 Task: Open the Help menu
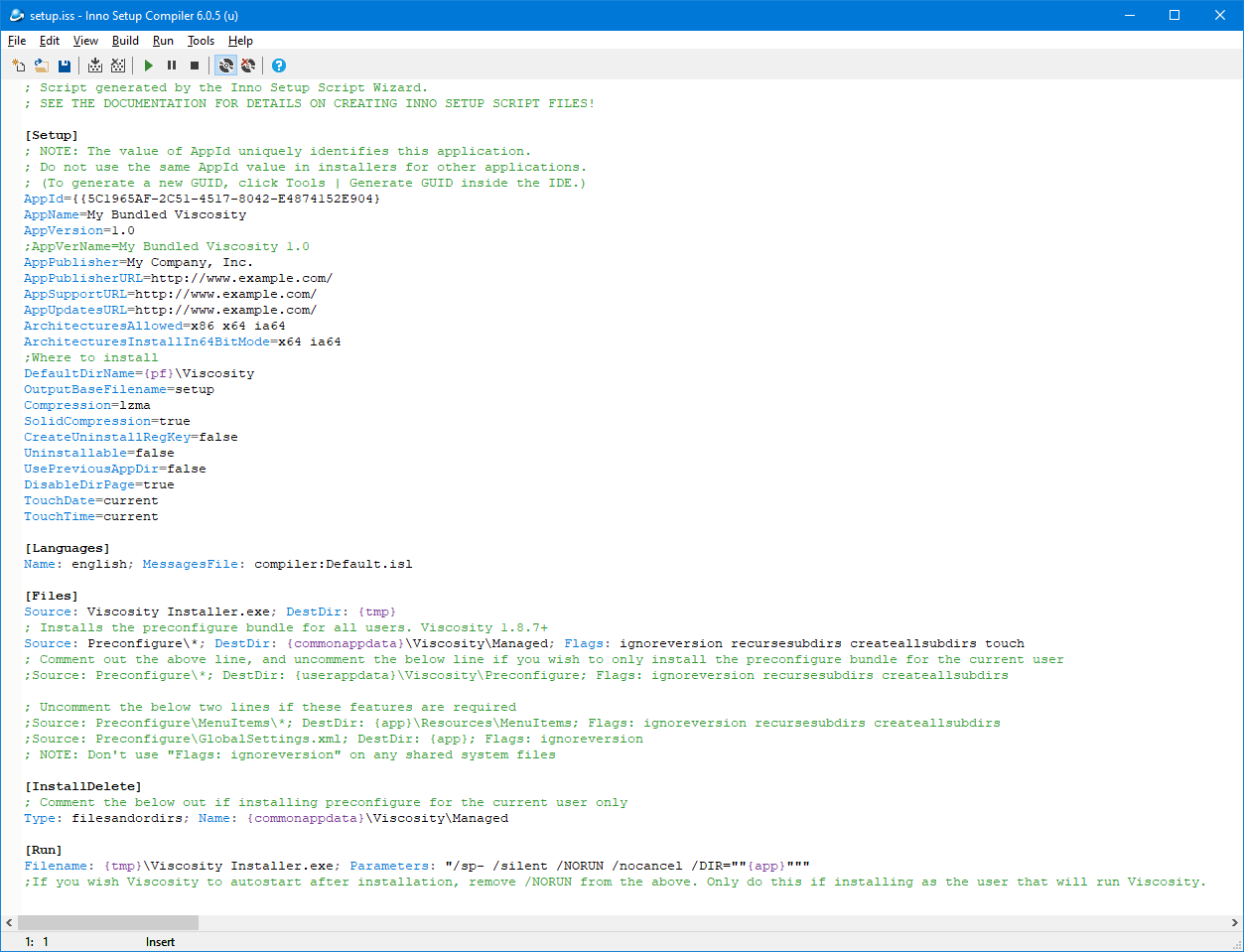point(240,41)
